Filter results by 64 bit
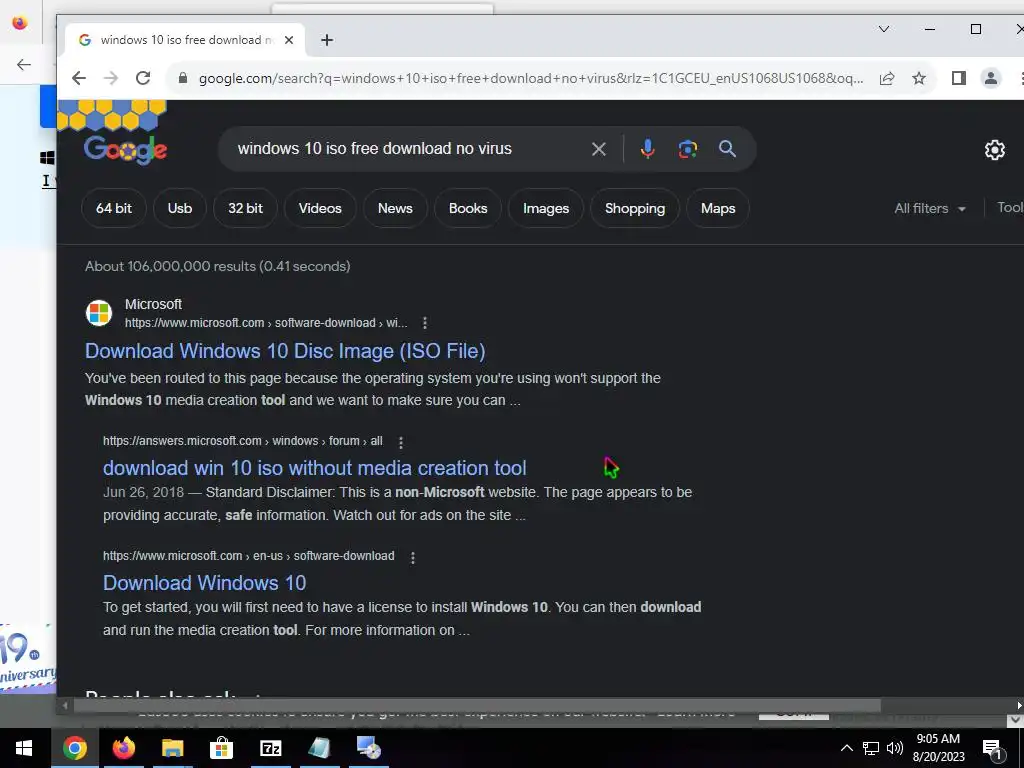 point(114,208)
